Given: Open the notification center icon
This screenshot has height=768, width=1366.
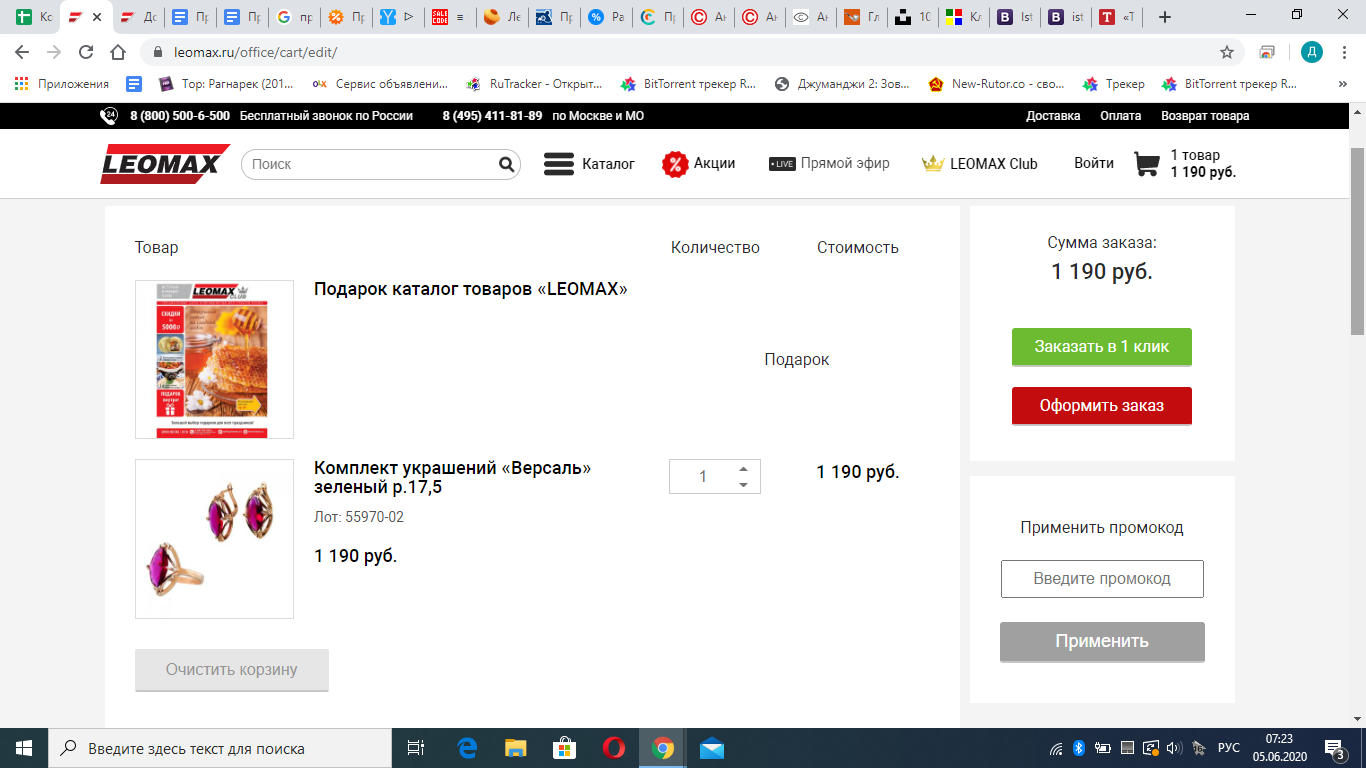Looking at the screenshot, I should tap(1335, 748).
